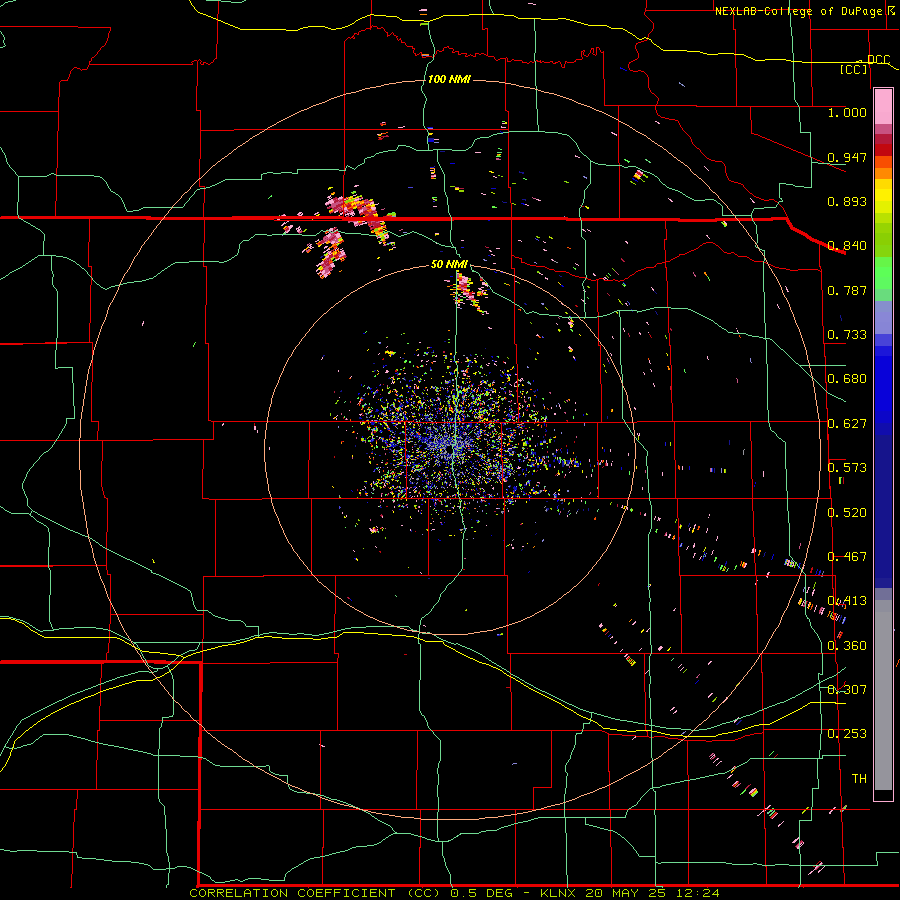Select the 0.573 scale value
This screenshot has width=900, height=900.
click(847, 468)
